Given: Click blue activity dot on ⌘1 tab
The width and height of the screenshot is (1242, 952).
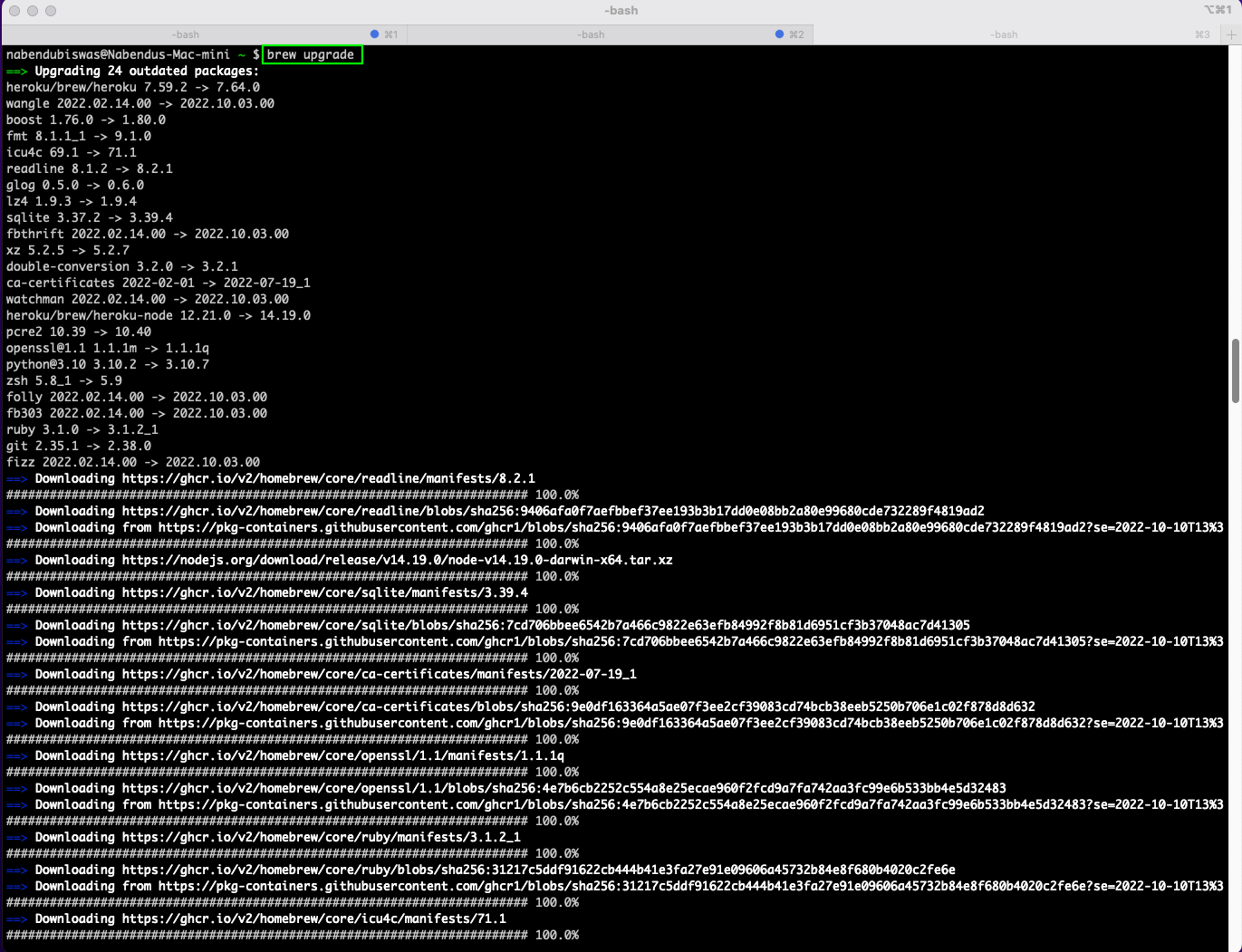Looking at the screenshot, I should click(375, 34).
